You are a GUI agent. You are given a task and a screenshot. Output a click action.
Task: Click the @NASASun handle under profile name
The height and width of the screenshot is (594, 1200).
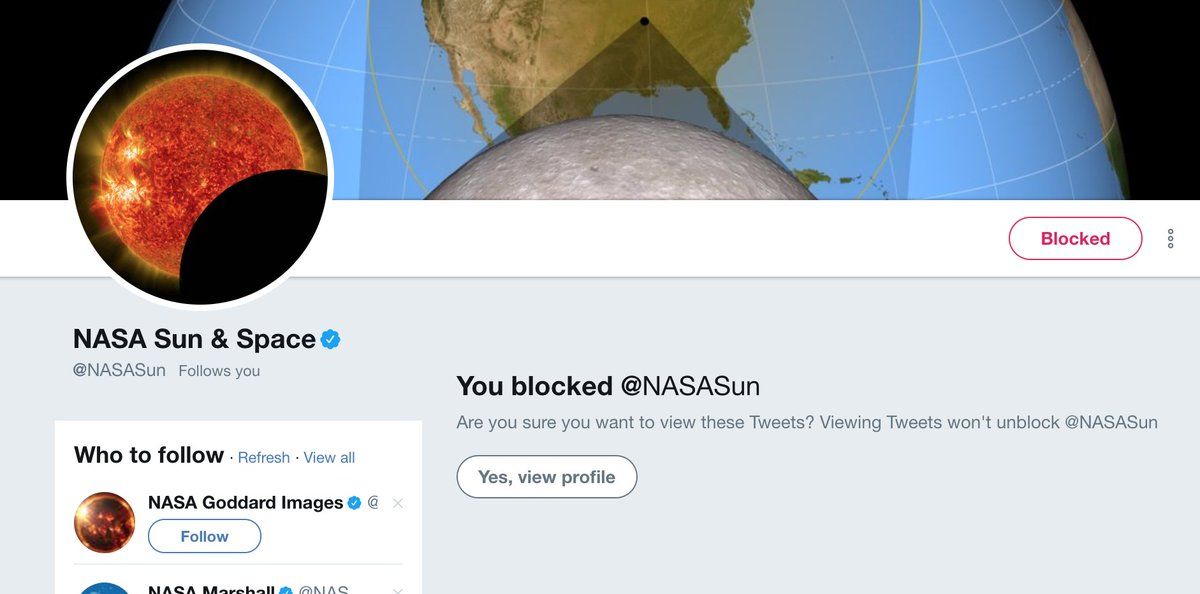(119, 370)
